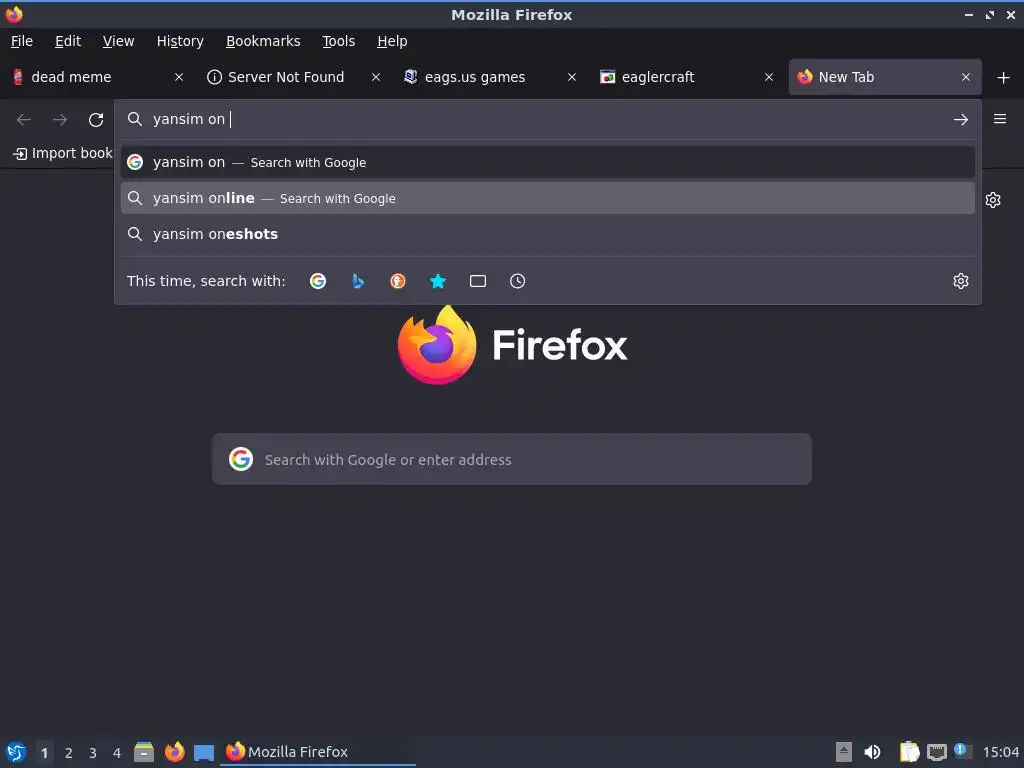This screenshot has height=768, width=1024.
Task: Open new tab page personalize gear
Action: click(993, 200)
